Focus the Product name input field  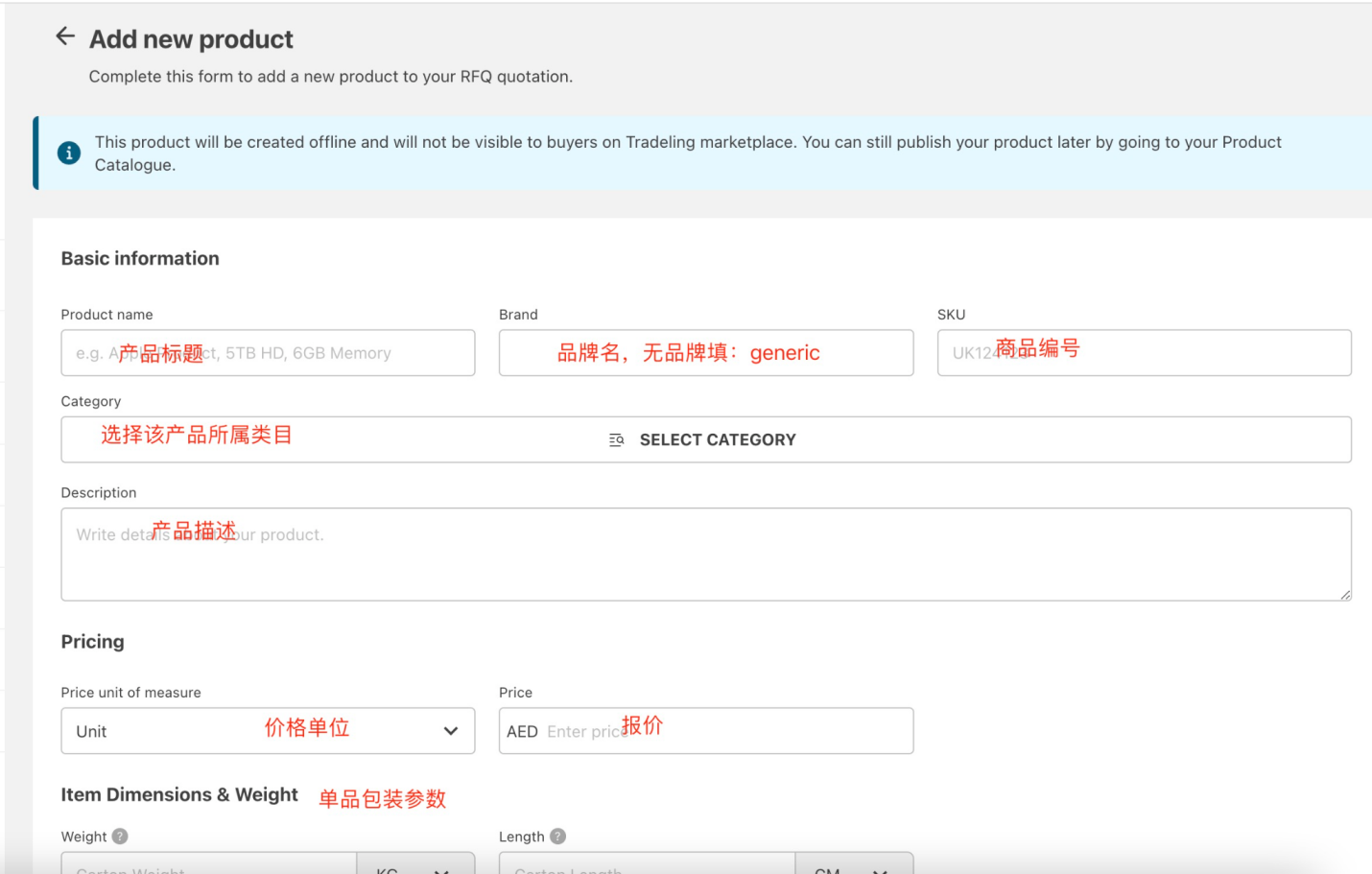268,353
